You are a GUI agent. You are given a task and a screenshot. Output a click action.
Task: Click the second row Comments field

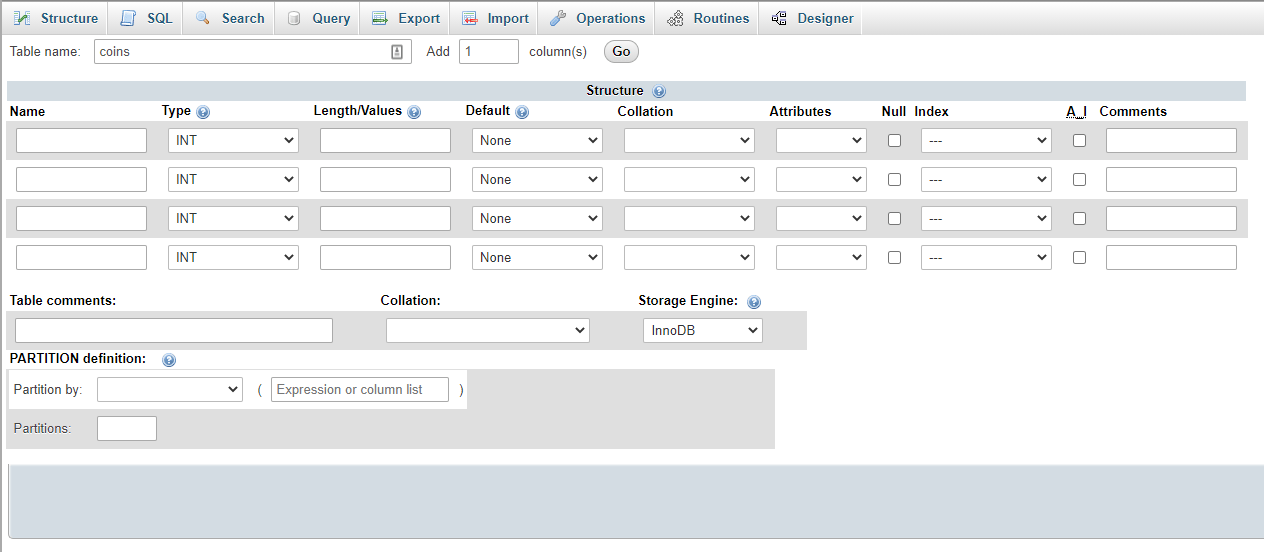(x=1171, y=180)
